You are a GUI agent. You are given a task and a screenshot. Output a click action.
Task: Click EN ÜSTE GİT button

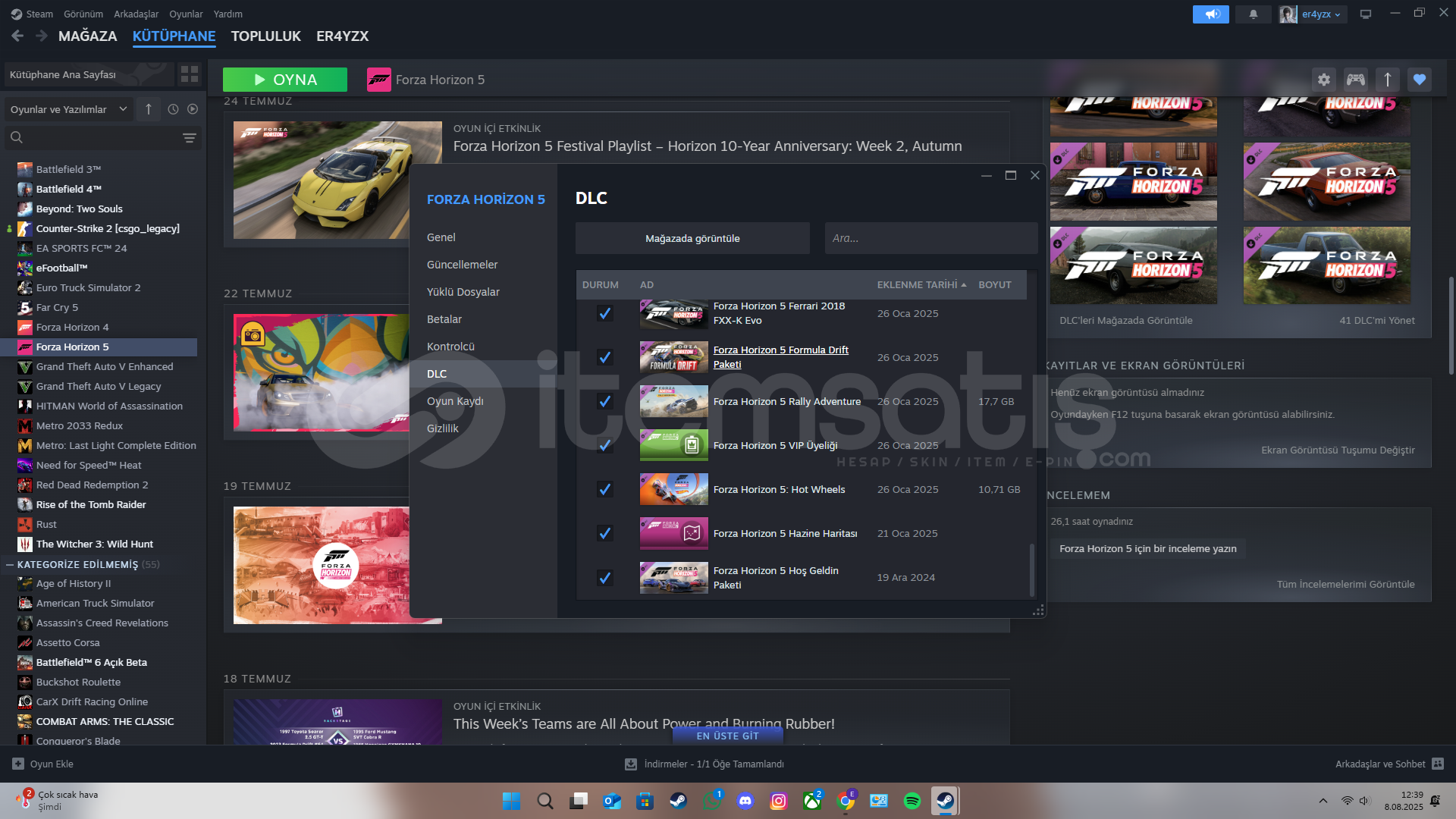point(727,736)
